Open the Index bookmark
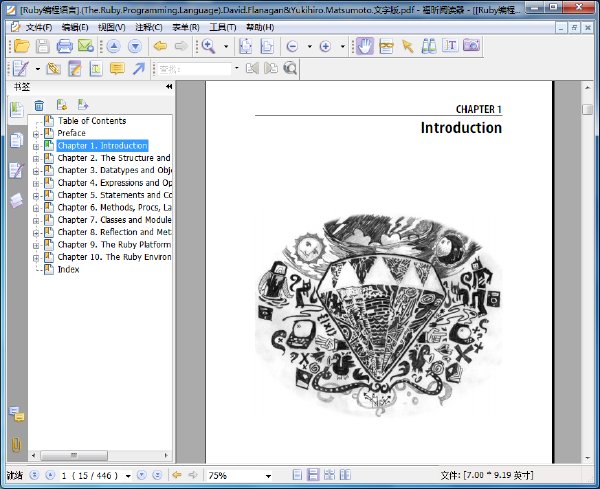 tap(68, 269)
